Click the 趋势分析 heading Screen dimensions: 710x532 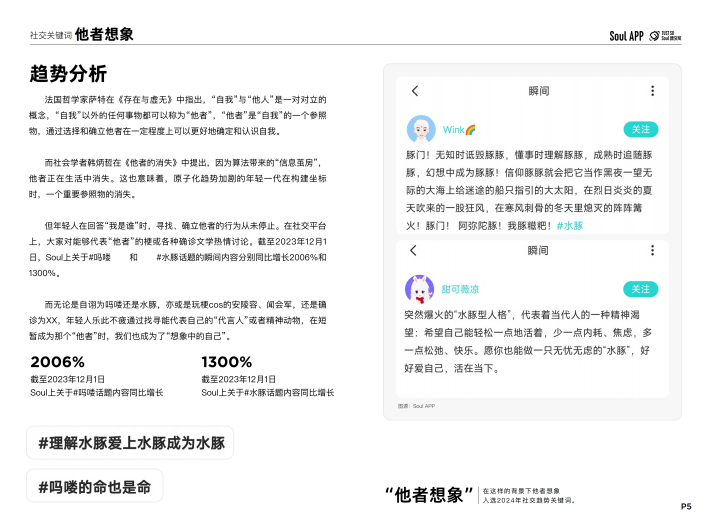[68, 73]
